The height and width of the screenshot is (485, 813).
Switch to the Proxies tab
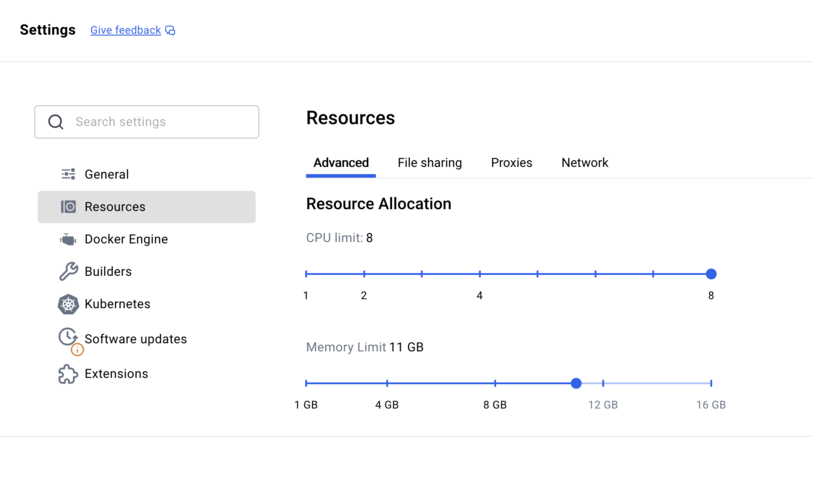pyautogui.click(x=512, y=163)
